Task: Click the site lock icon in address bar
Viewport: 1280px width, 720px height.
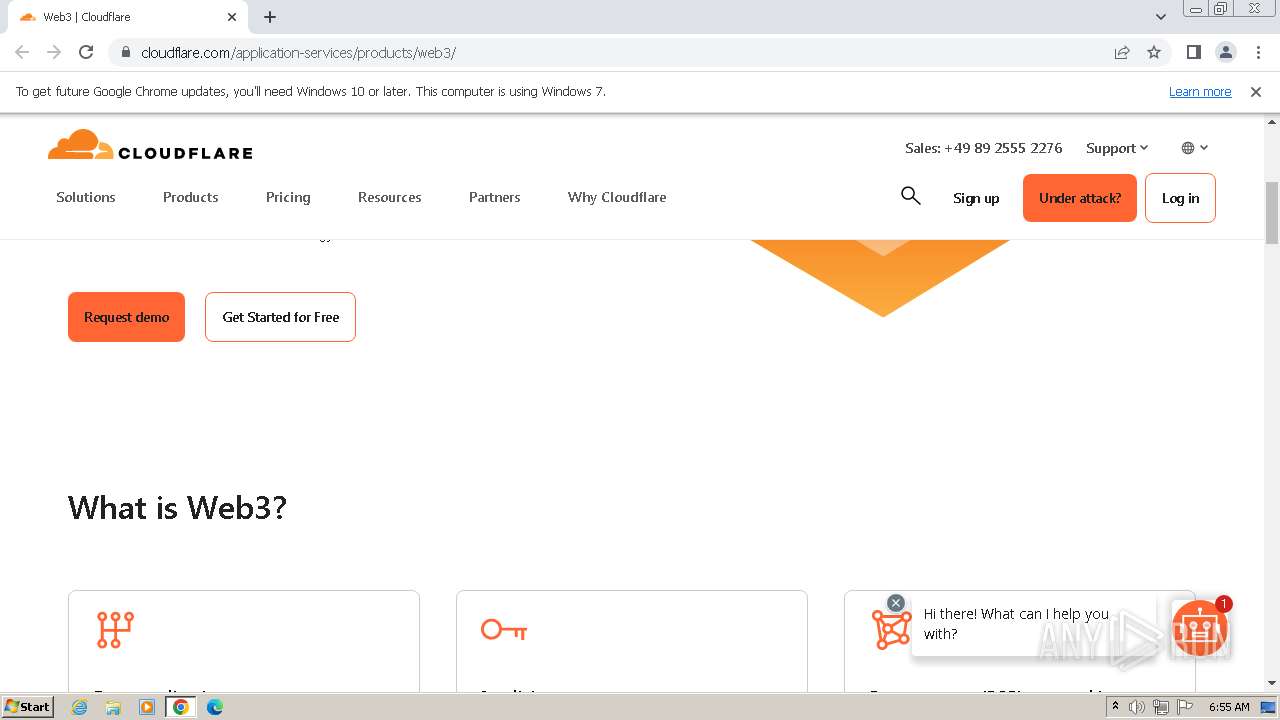Action: (x=125, y=52)
